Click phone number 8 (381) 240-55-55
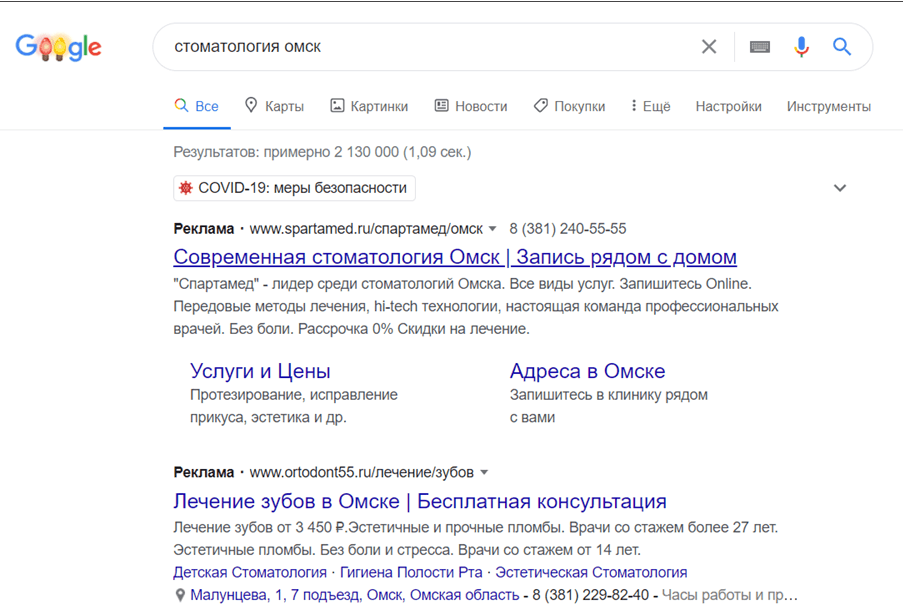The image size is (903, 610). tap(567, 229)
